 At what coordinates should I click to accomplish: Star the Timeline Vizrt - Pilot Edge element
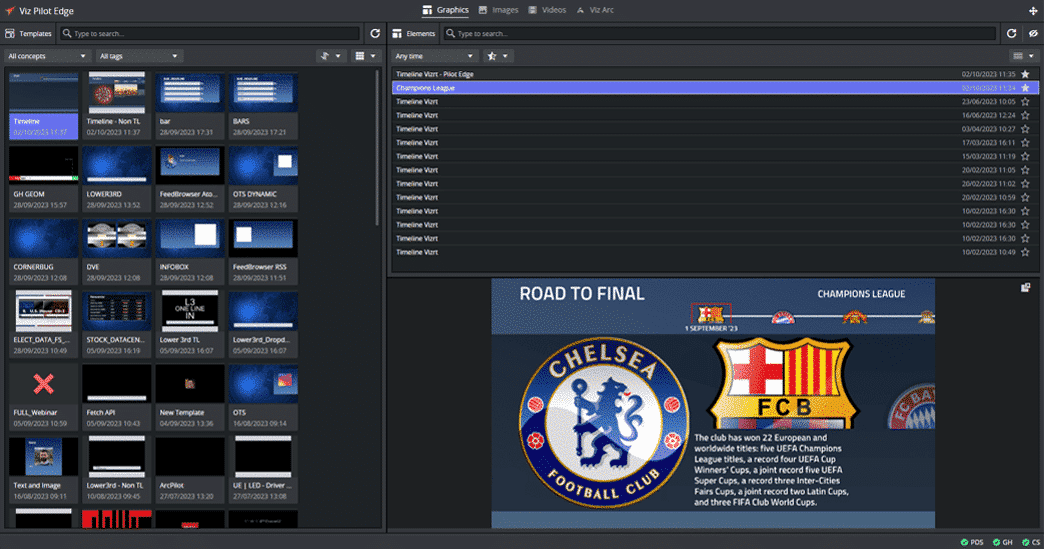click(1025, 74)
